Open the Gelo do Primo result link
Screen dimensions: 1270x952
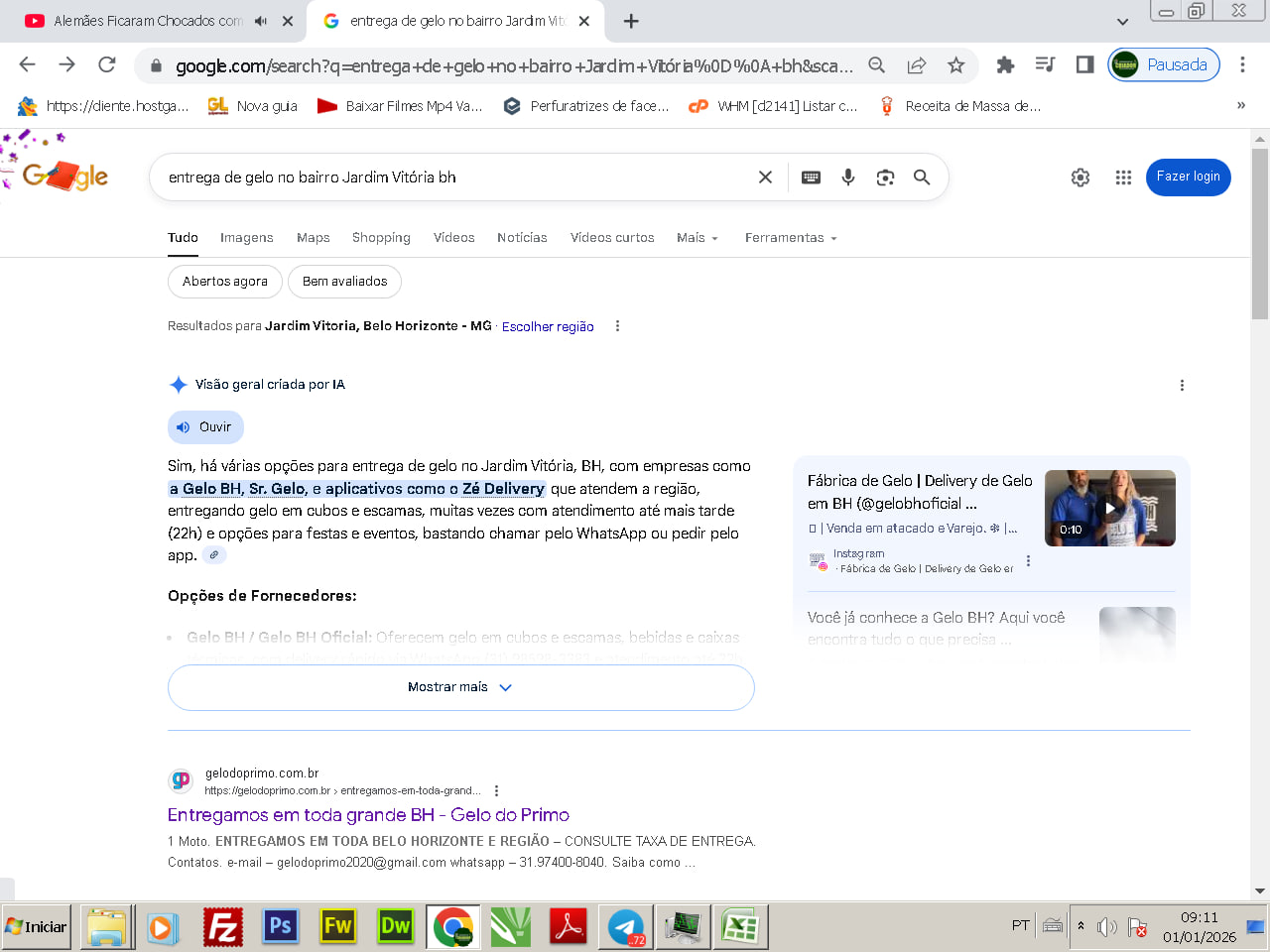click(368, 815)
